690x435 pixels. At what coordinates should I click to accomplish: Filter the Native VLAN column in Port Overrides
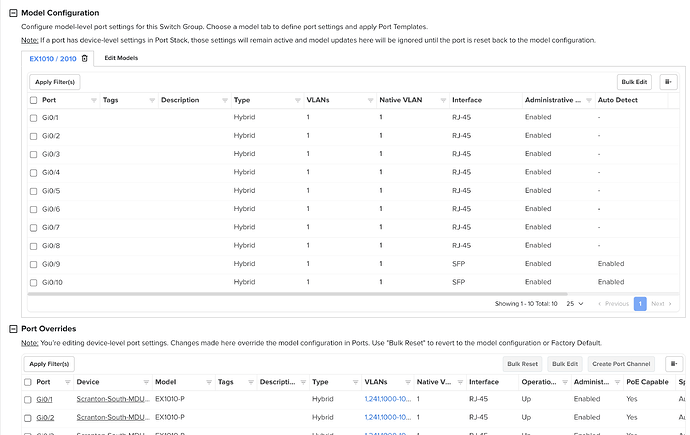point(460,382)
